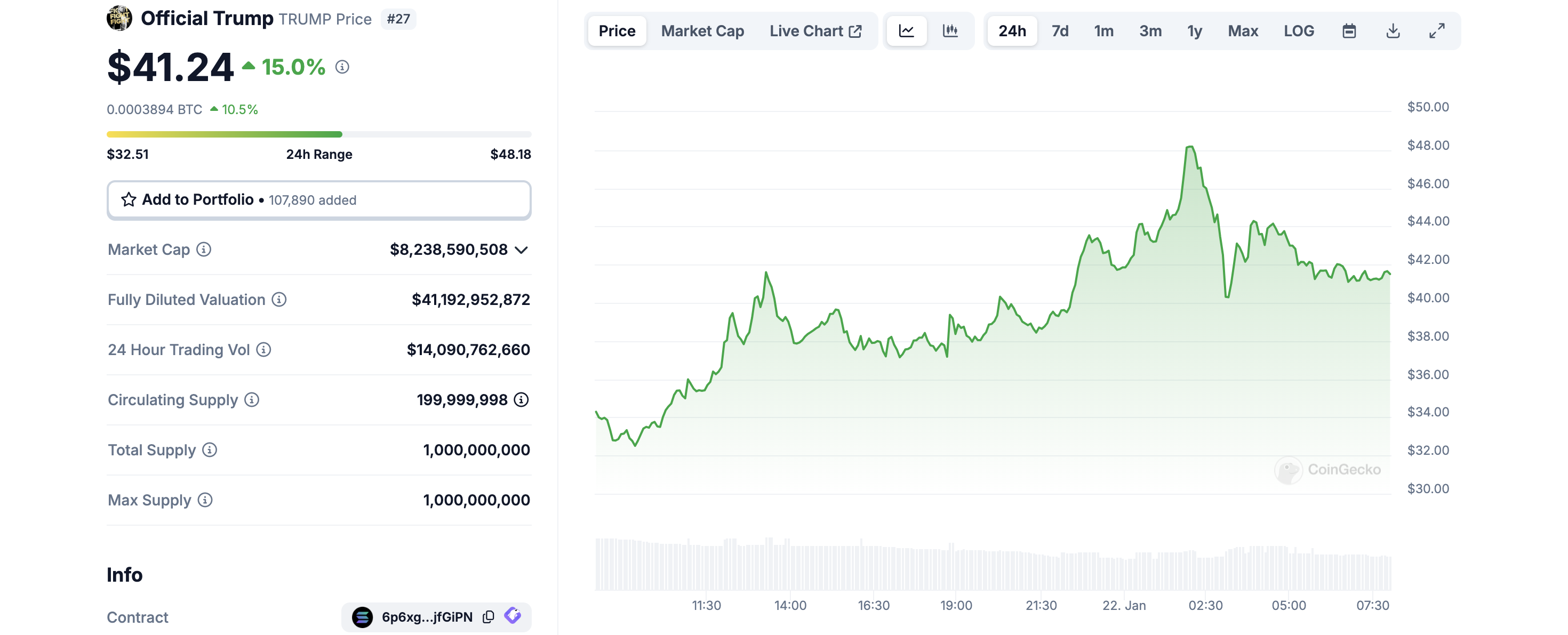This screenshot has width=1568, height=635.
Task: Expand the chart to fullscreen
Action: tap(1437, 30)
